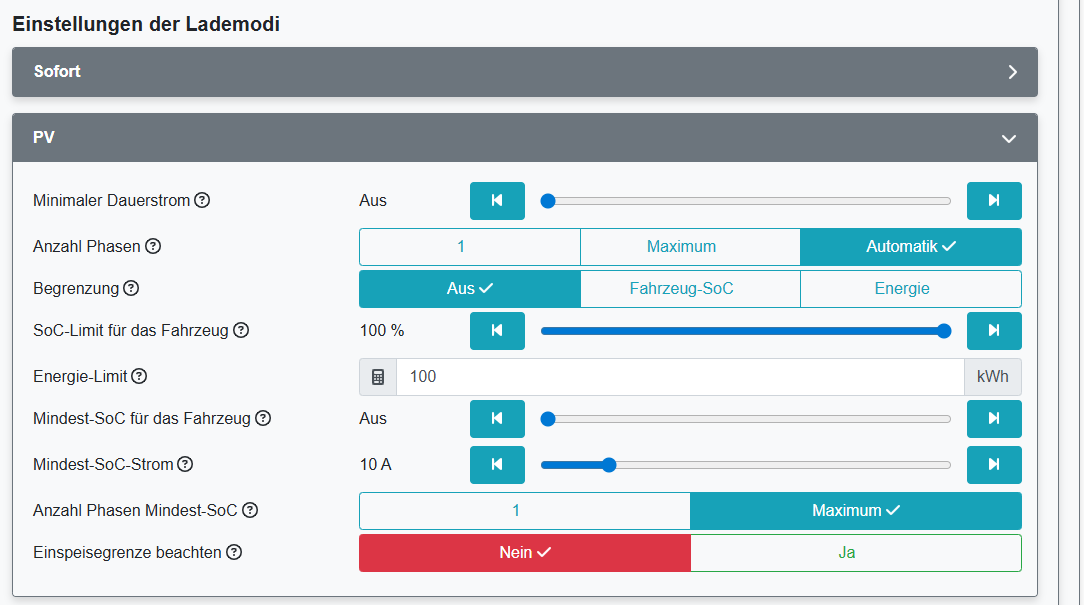The width and height of the screenshot is (1084, 605).
Task: Open help tooltip for Begrenzung
Action: coord(131,288)
